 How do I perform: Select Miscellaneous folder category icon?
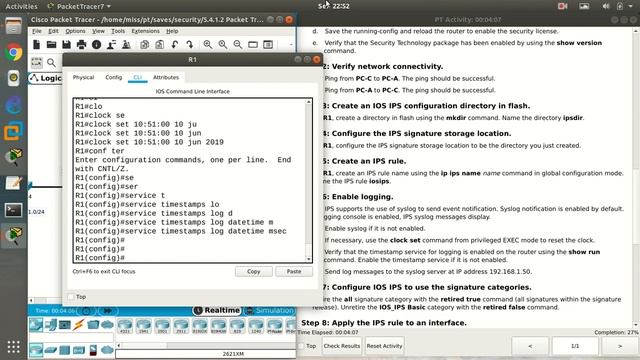coord(93,325)
